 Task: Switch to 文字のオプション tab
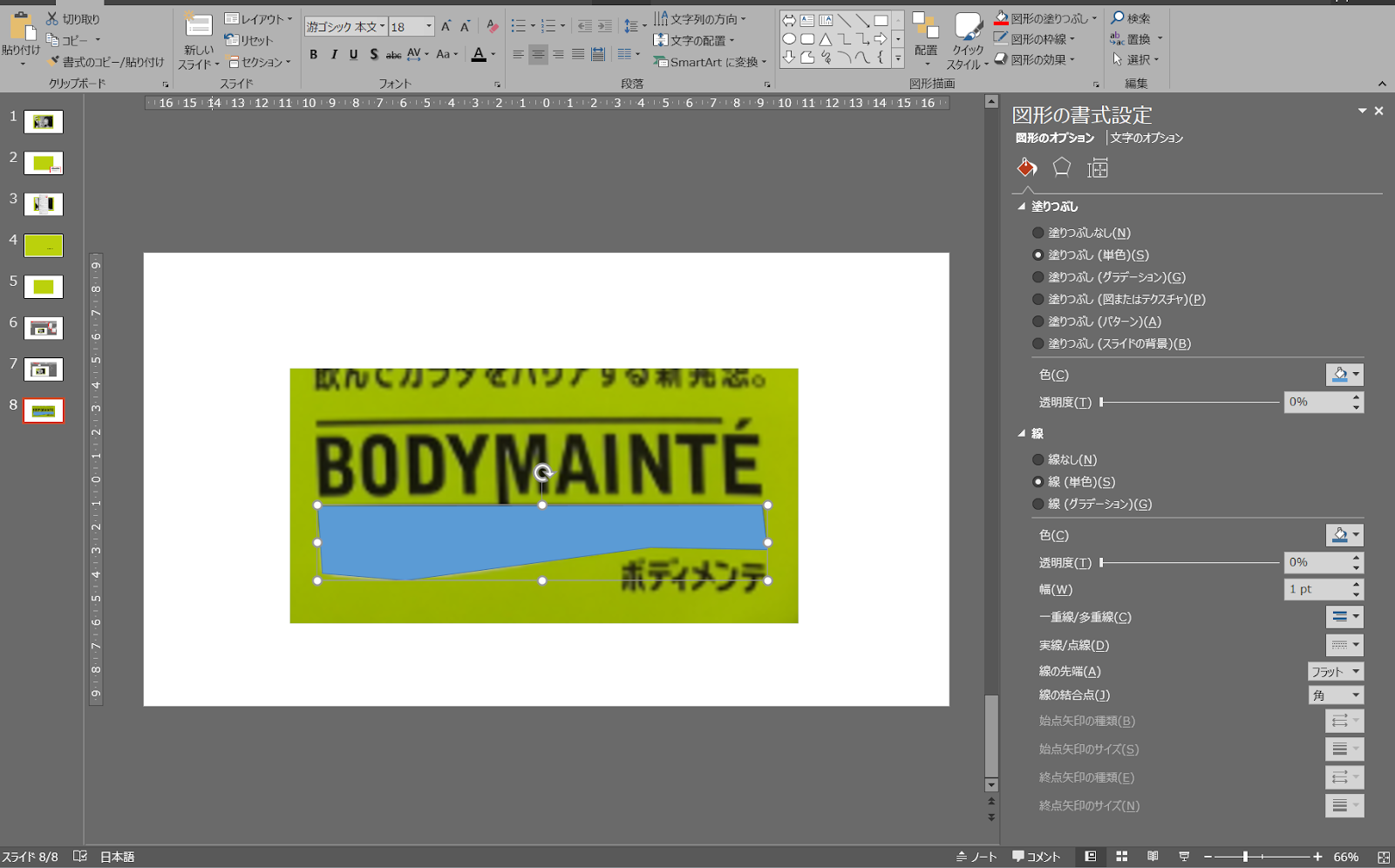tap(1147, 138)
